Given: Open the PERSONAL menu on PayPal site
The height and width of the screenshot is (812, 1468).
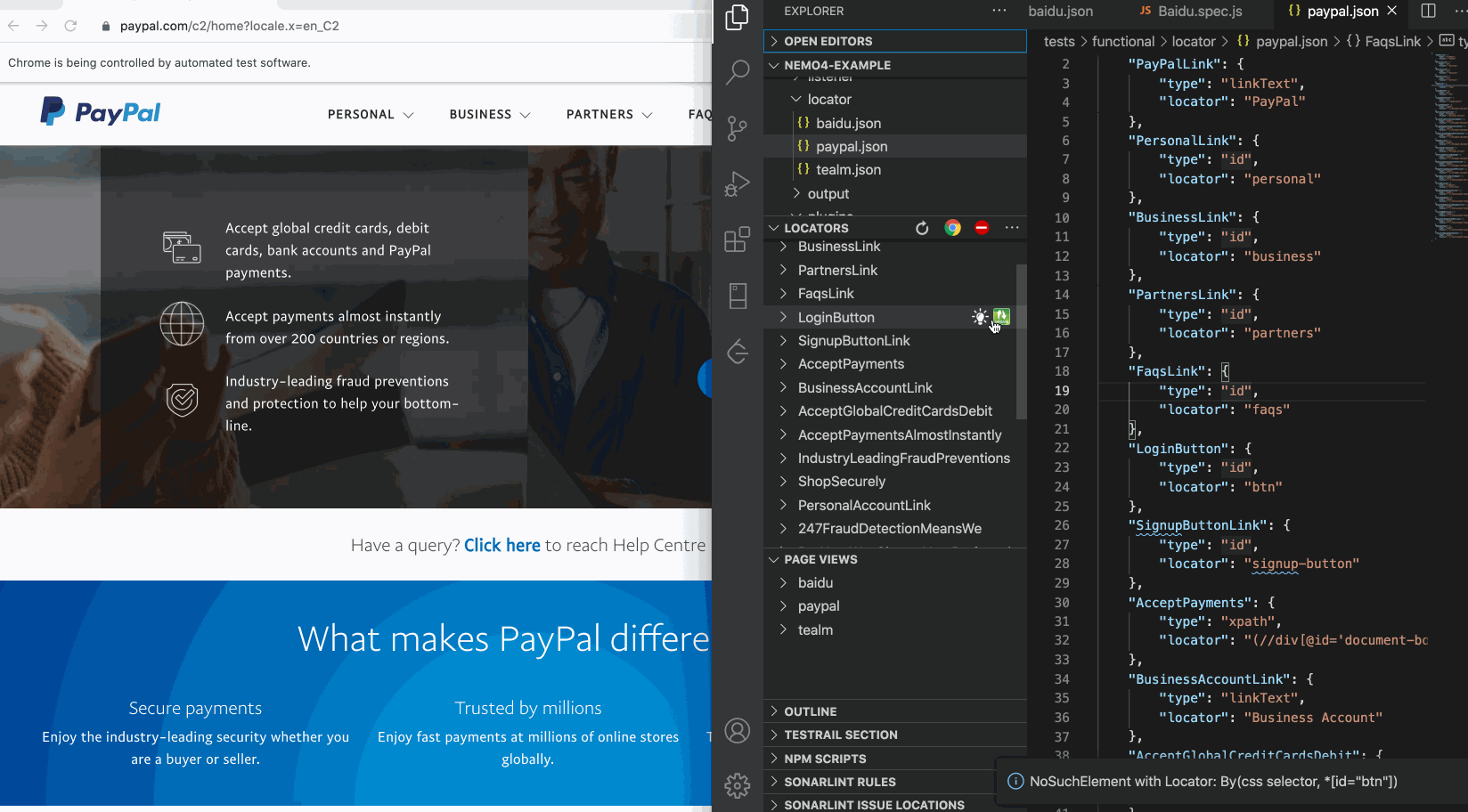Looking at the screenshot, I should (x=371, y=115).
